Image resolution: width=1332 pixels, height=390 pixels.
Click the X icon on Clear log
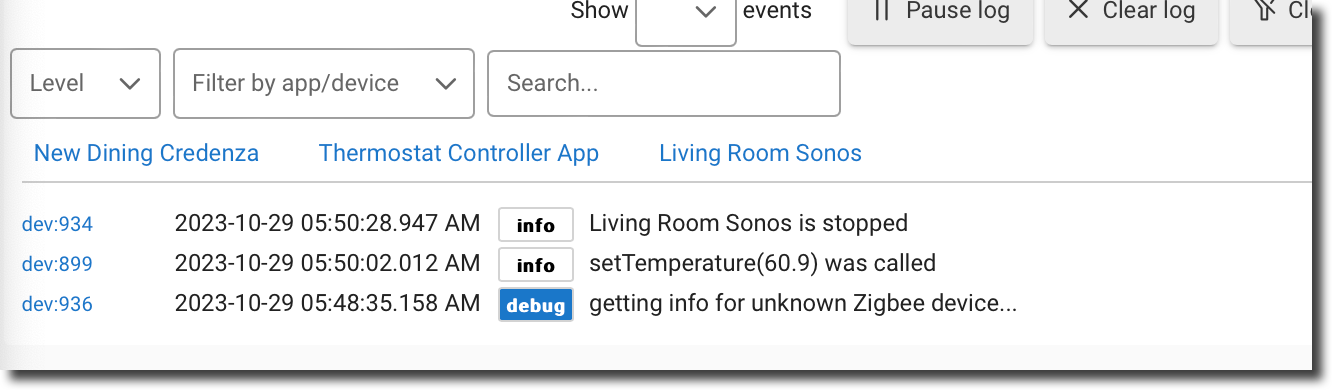(x=1077, y=11)
